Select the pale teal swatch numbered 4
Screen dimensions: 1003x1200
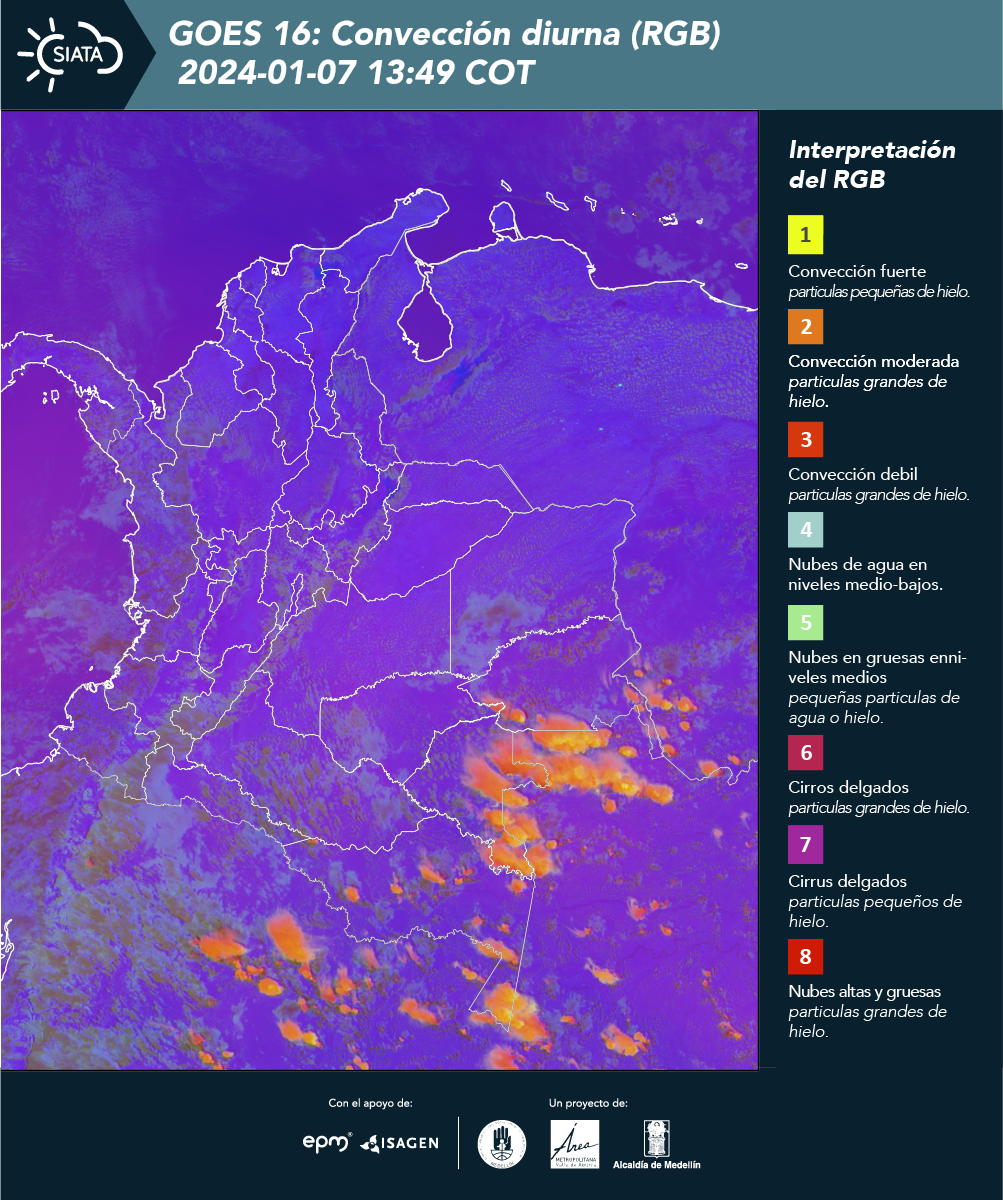(805, 528)
